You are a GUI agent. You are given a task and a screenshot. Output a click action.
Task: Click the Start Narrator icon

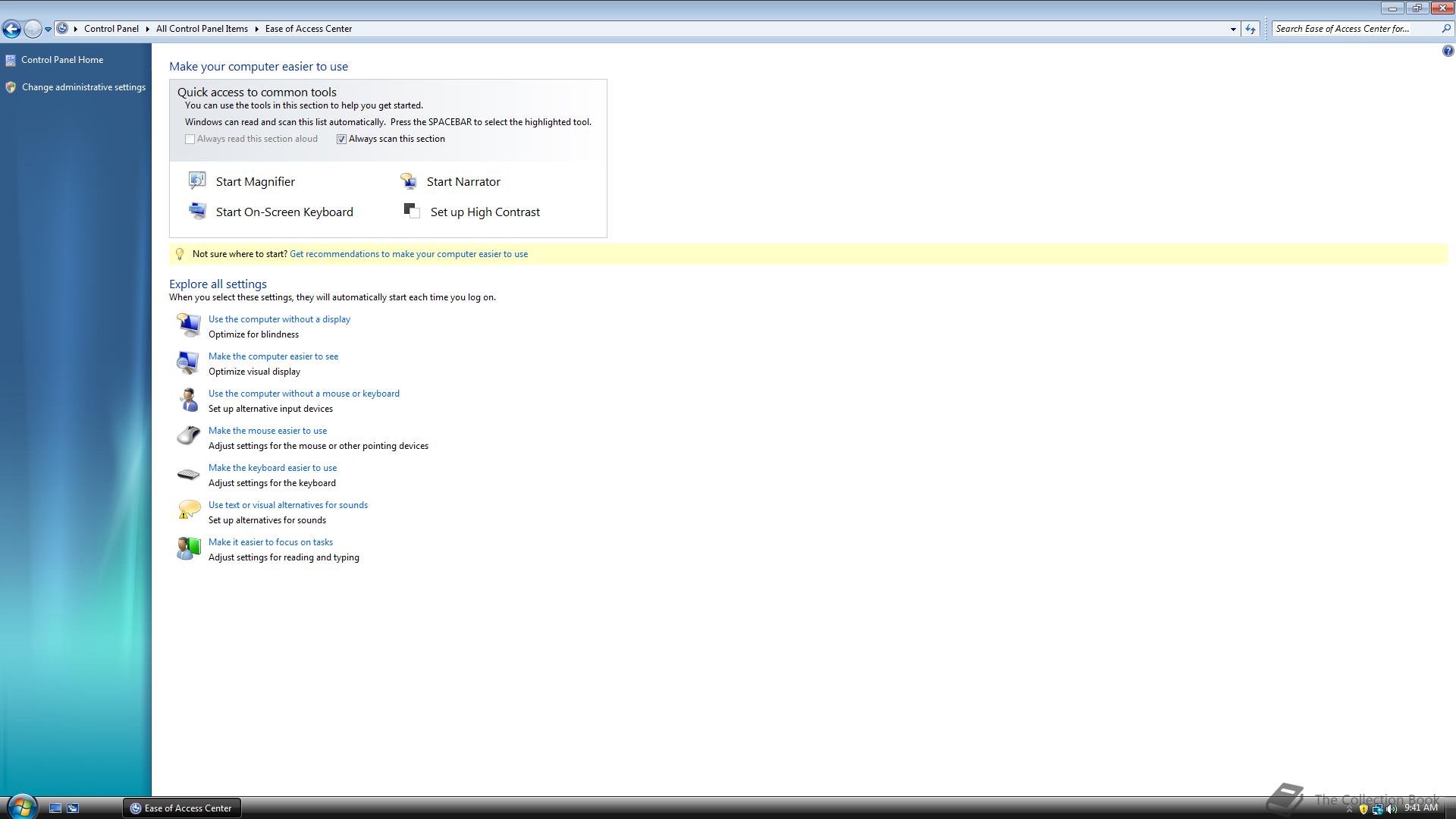[409, 180]
